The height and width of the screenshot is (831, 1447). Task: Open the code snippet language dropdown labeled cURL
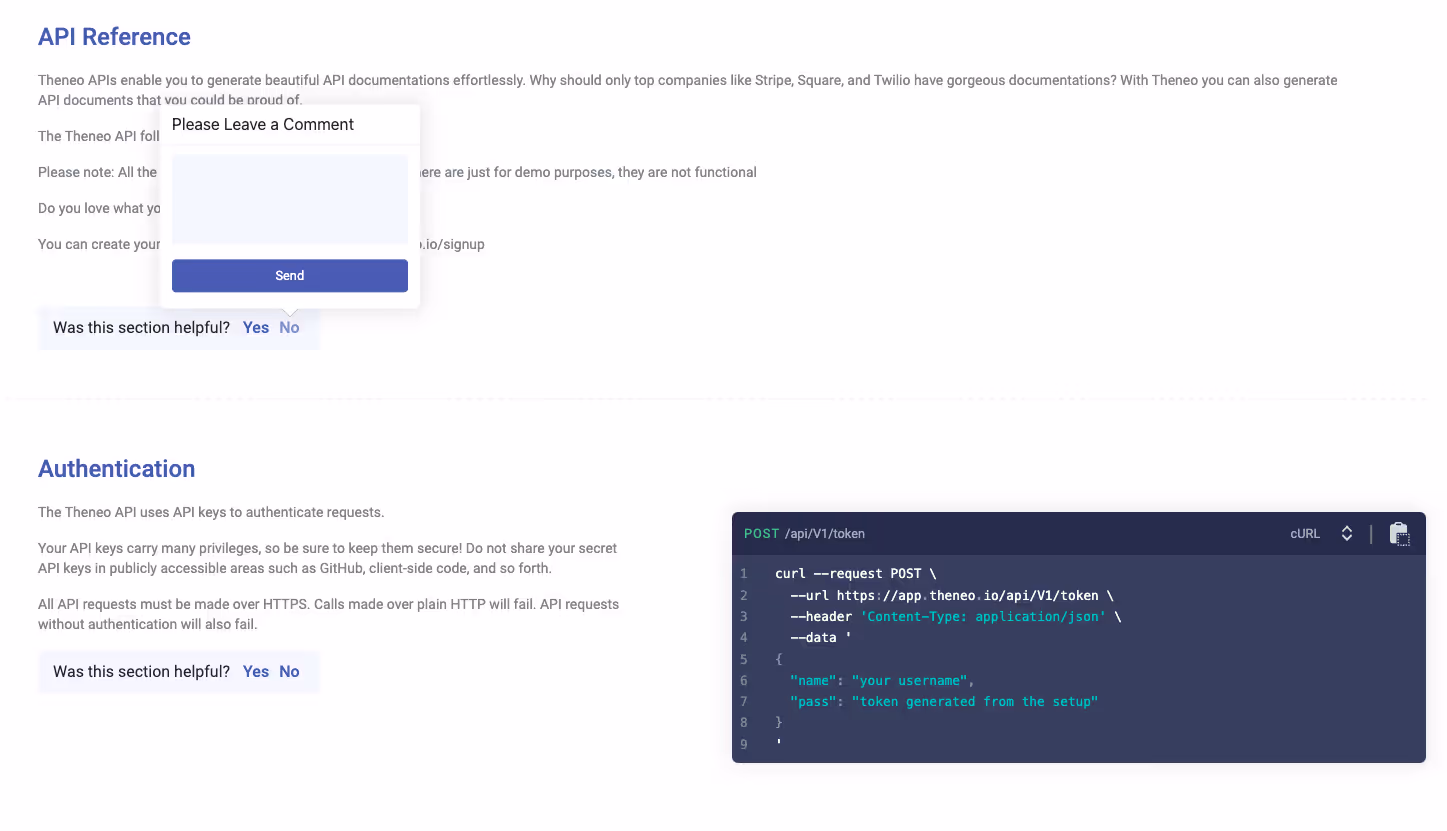(1306, 533)
